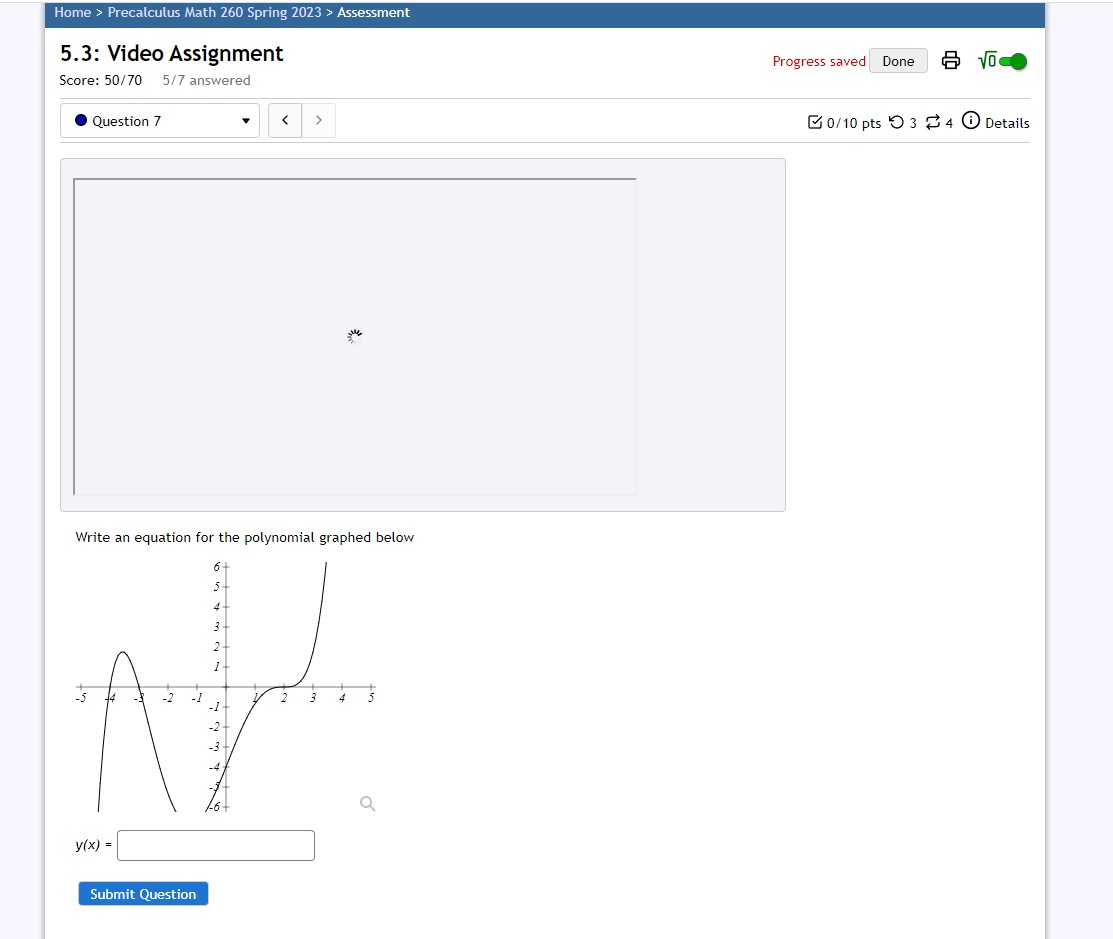1113x939 pixels.
Task: Click the √0 math entry icon
Action: coord(985,60)
